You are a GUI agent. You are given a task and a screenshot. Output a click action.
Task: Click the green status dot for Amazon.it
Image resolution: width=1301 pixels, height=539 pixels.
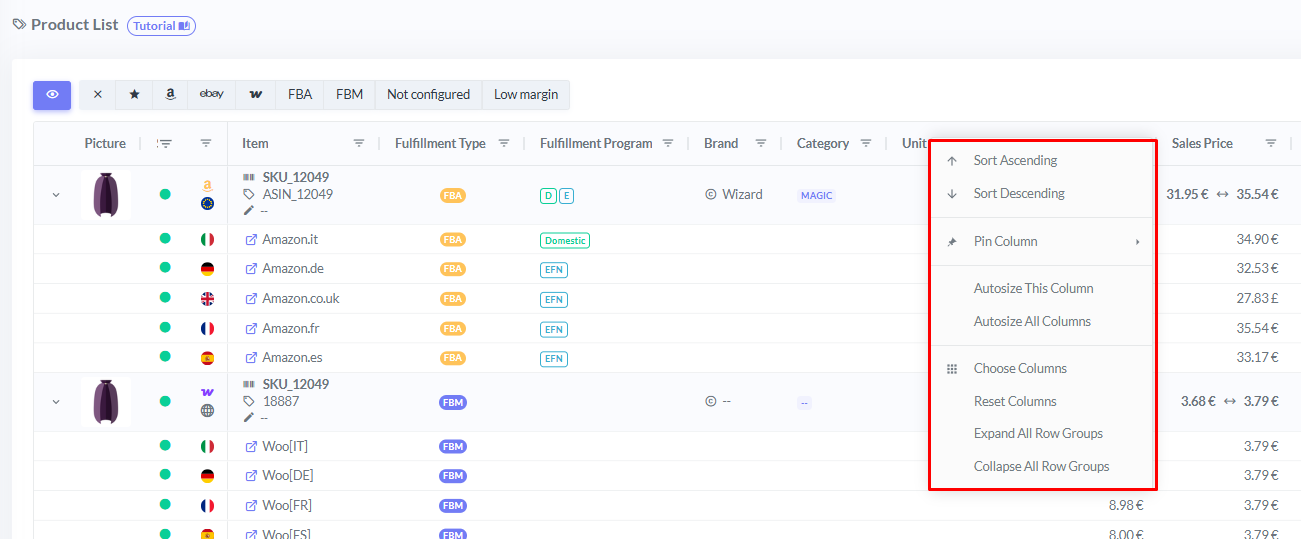click(165, 240)
